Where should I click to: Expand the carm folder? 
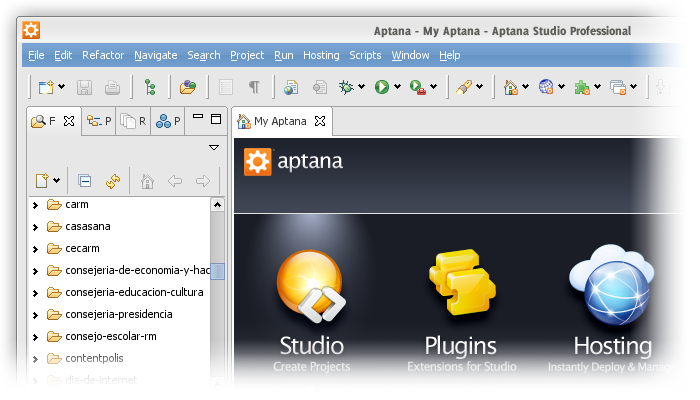tap(36, 205)
